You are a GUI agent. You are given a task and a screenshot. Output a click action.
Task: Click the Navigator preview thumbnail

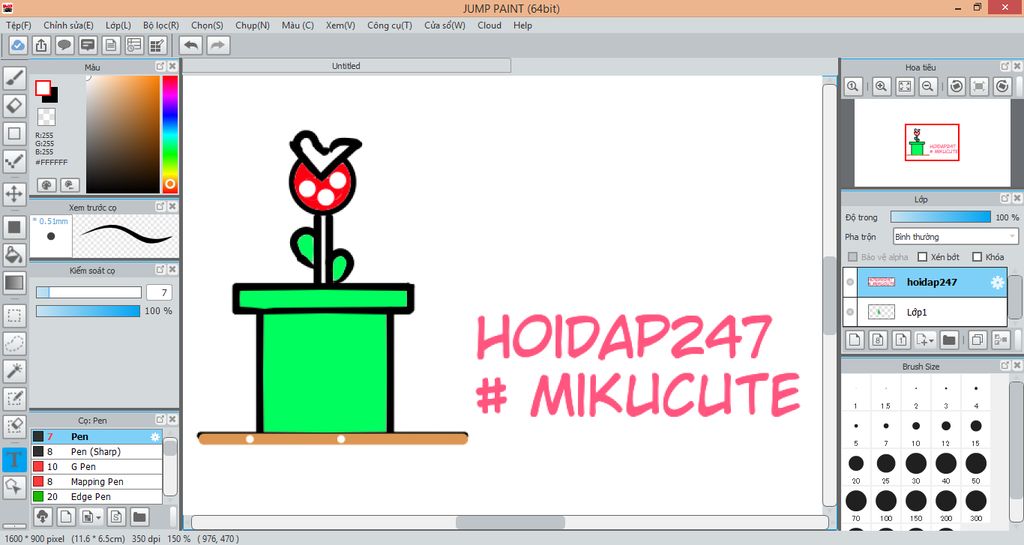[x=932, y=142]
